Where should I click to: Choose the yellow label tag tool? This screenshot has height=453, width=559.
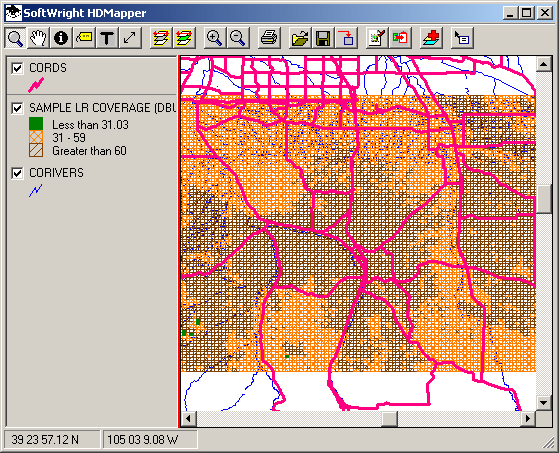click(x=84, y=38)
